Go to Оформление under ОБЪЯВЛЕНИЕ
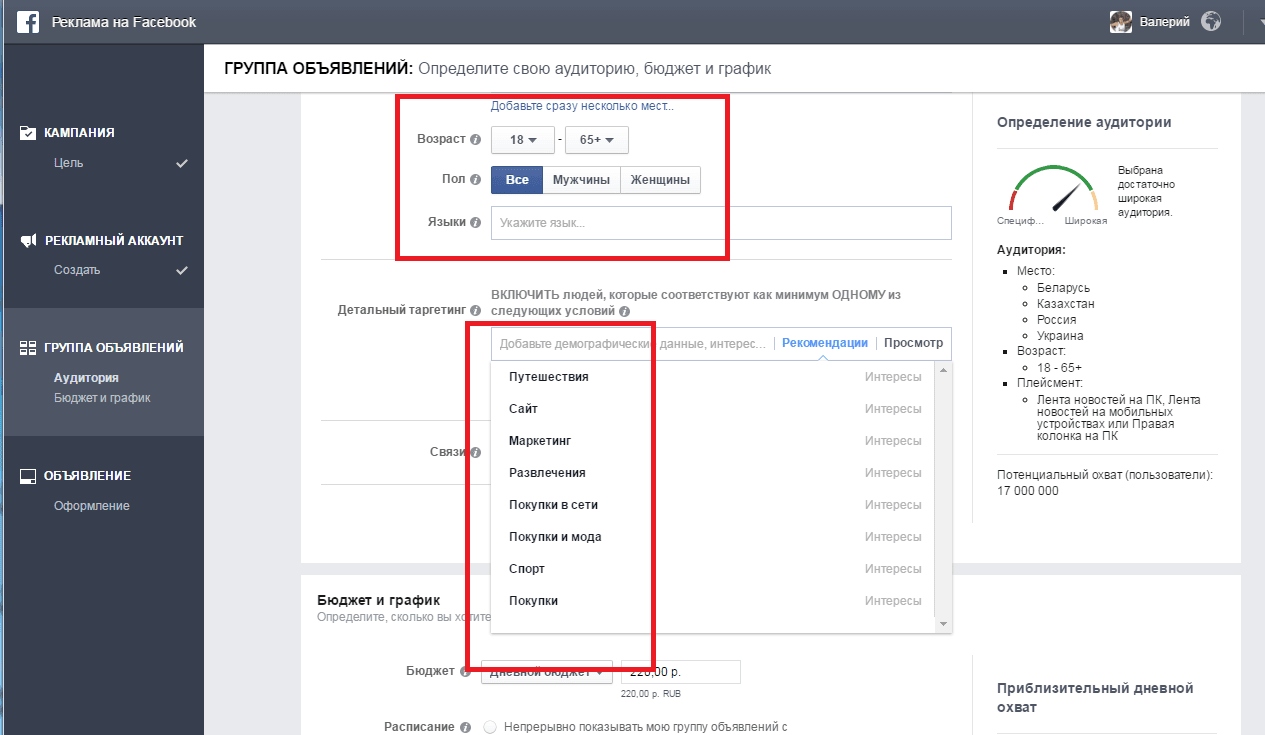Screen dimensions: 1265x735 [x=92, y=506]
